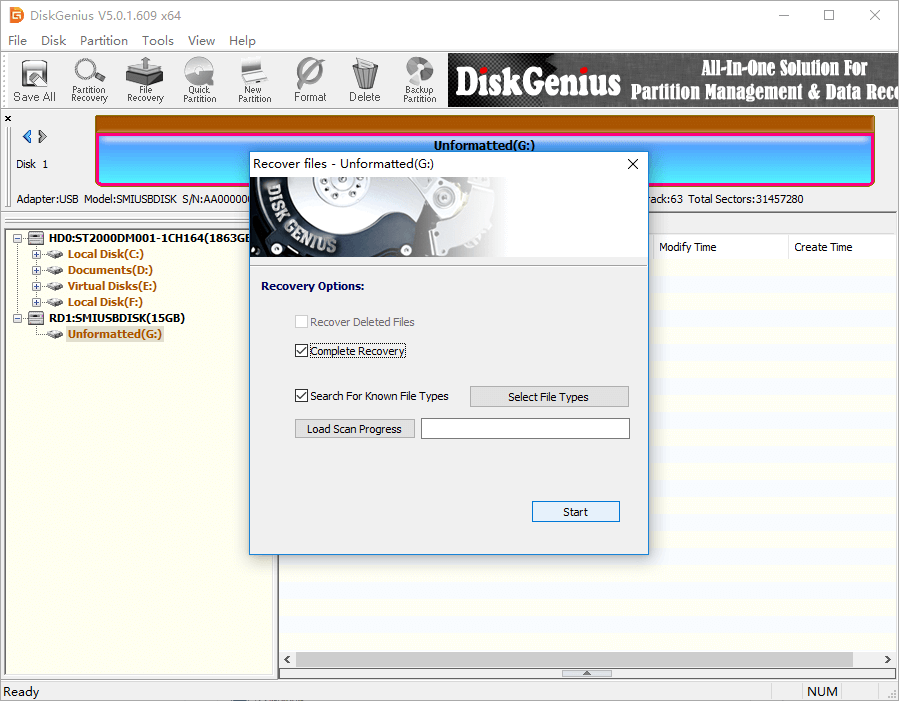Collapse the RD1 USB disk node
This screenshot has height=701, width=899.
click(x=18, y=318)
